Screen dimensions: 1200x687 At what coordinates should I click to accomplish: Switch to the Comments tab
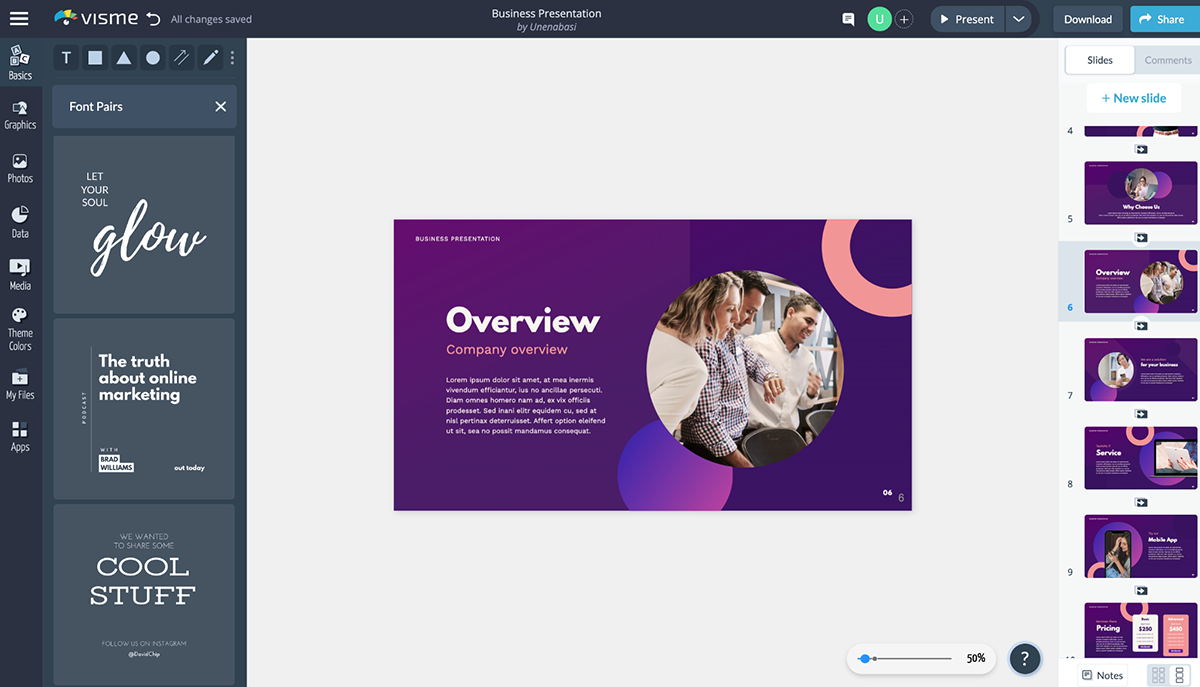coord(1167,60)
